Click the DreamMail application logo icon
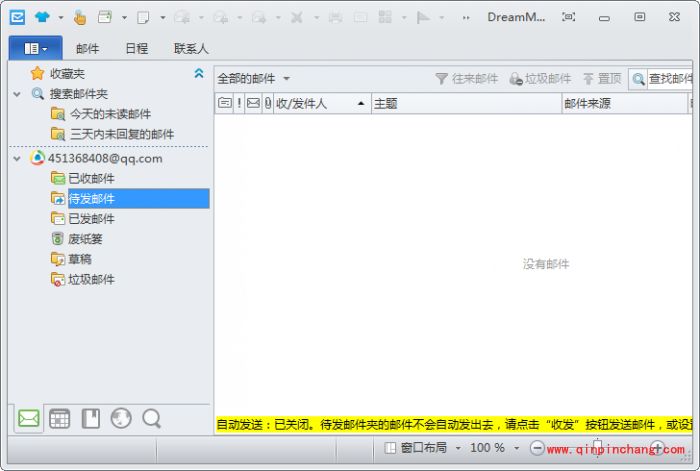The height and width of the screenshot is (471, 700). click(x=17, y=17)
